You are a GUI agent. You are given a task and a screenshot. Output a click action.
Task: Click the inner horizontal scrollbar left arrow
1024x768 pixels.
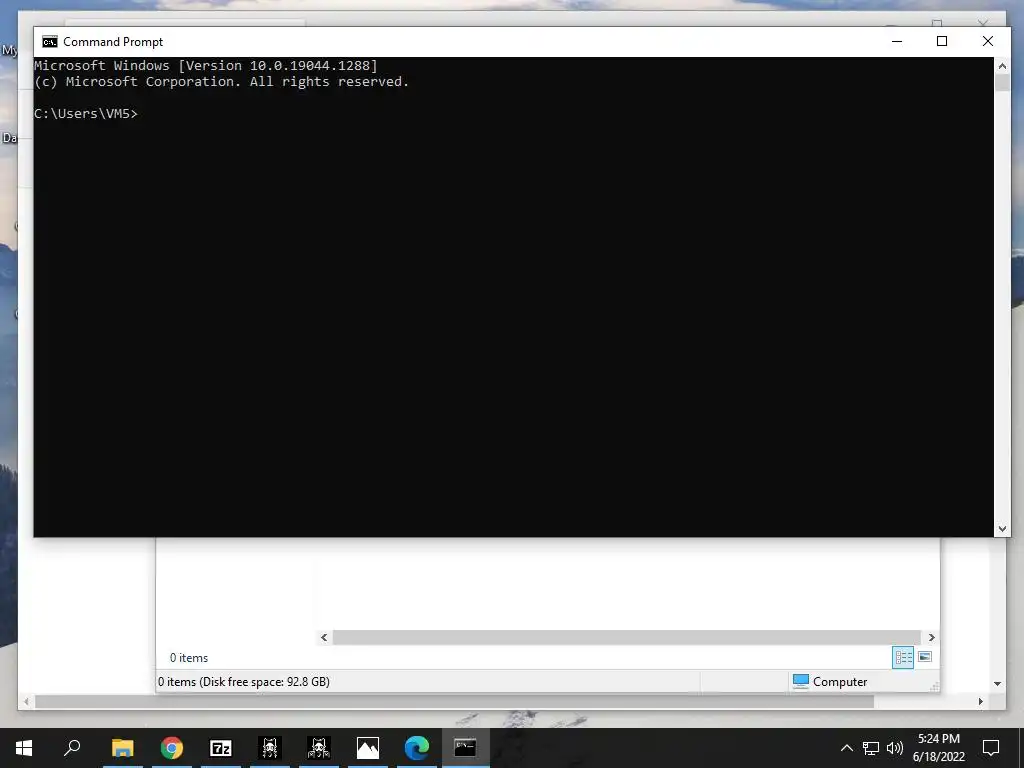coord(324,637)
